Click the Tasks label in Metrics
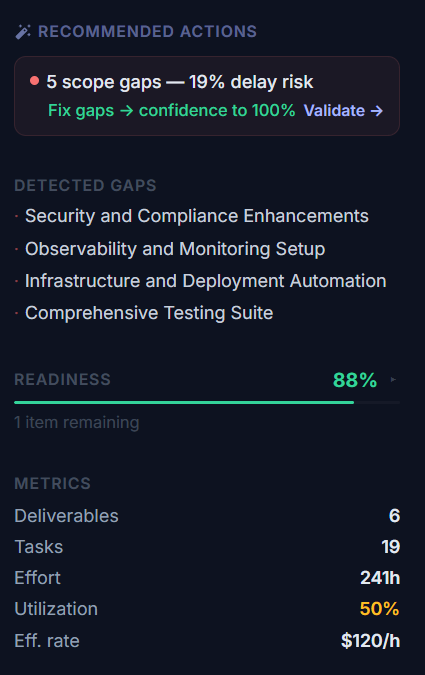 point(39,547)
